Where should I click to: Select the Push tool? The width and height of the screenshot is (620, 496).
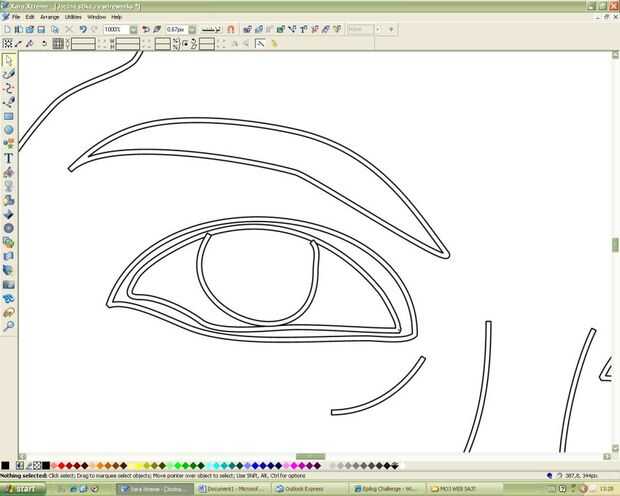click(x=8, y=312)
